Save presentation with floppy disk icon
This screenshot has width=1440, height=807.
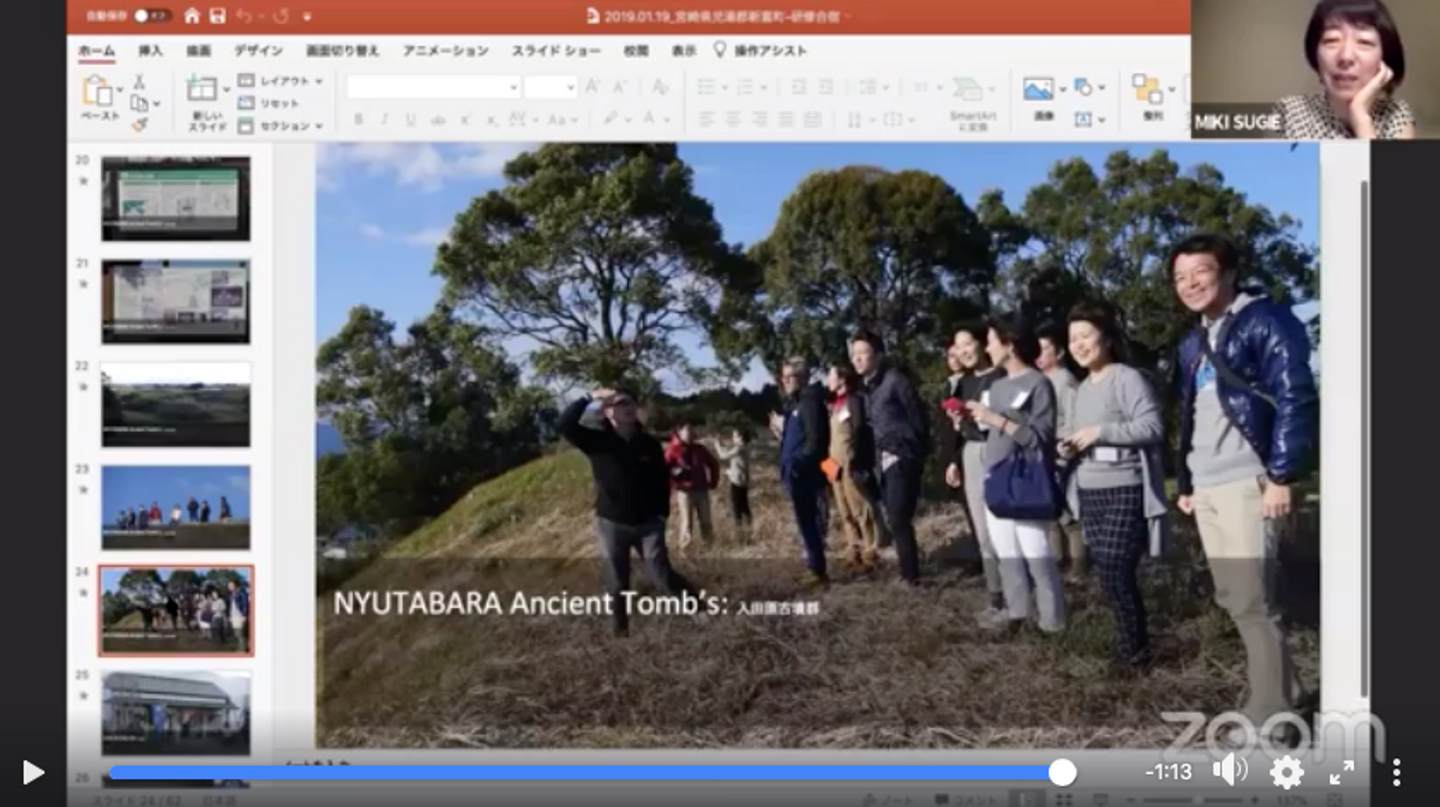click(218, 16)
